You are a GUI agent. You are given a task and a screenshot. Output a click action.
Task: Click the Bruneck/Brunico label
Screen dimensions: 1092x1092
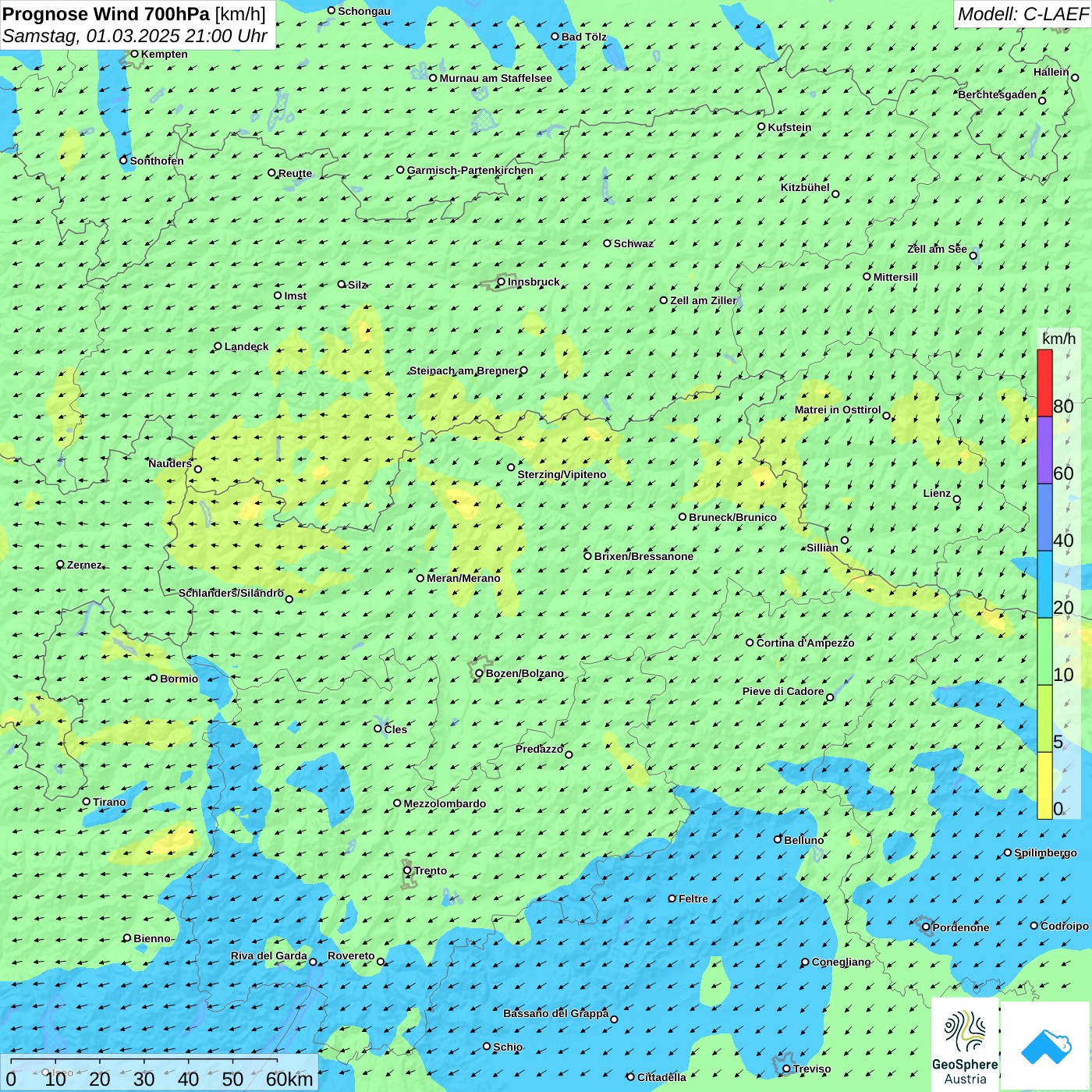pyautogui.click(x=732, y=517)
